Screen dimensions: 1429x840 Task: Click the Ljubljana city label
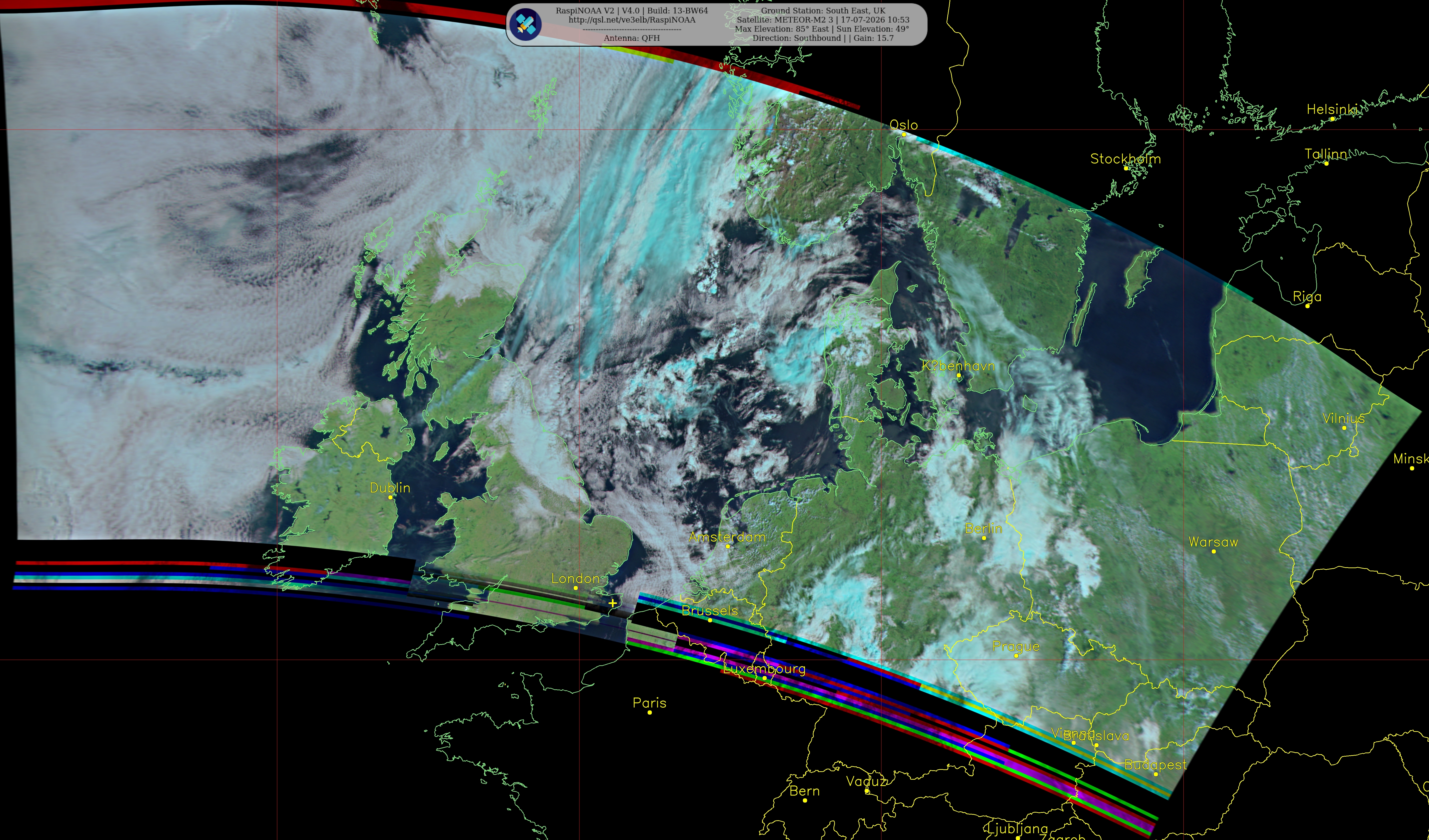[x=1018, y=829]
